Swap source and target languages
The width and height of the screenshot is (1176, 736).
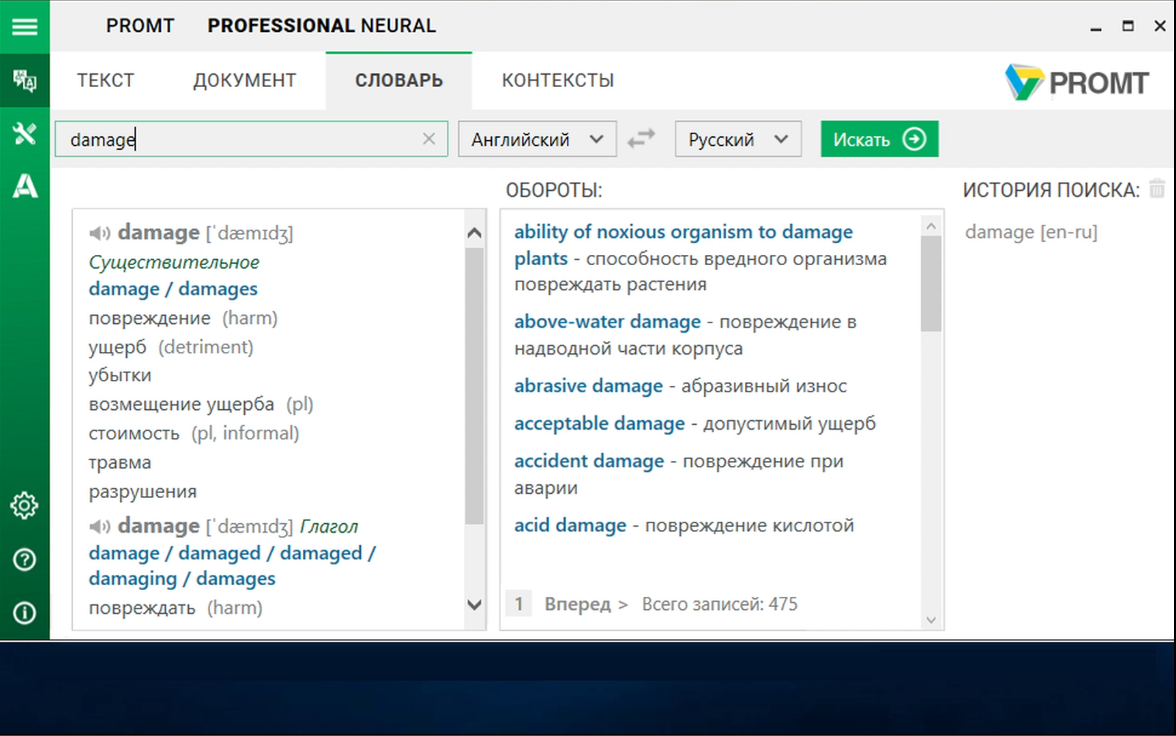click(x=641, y=139)
